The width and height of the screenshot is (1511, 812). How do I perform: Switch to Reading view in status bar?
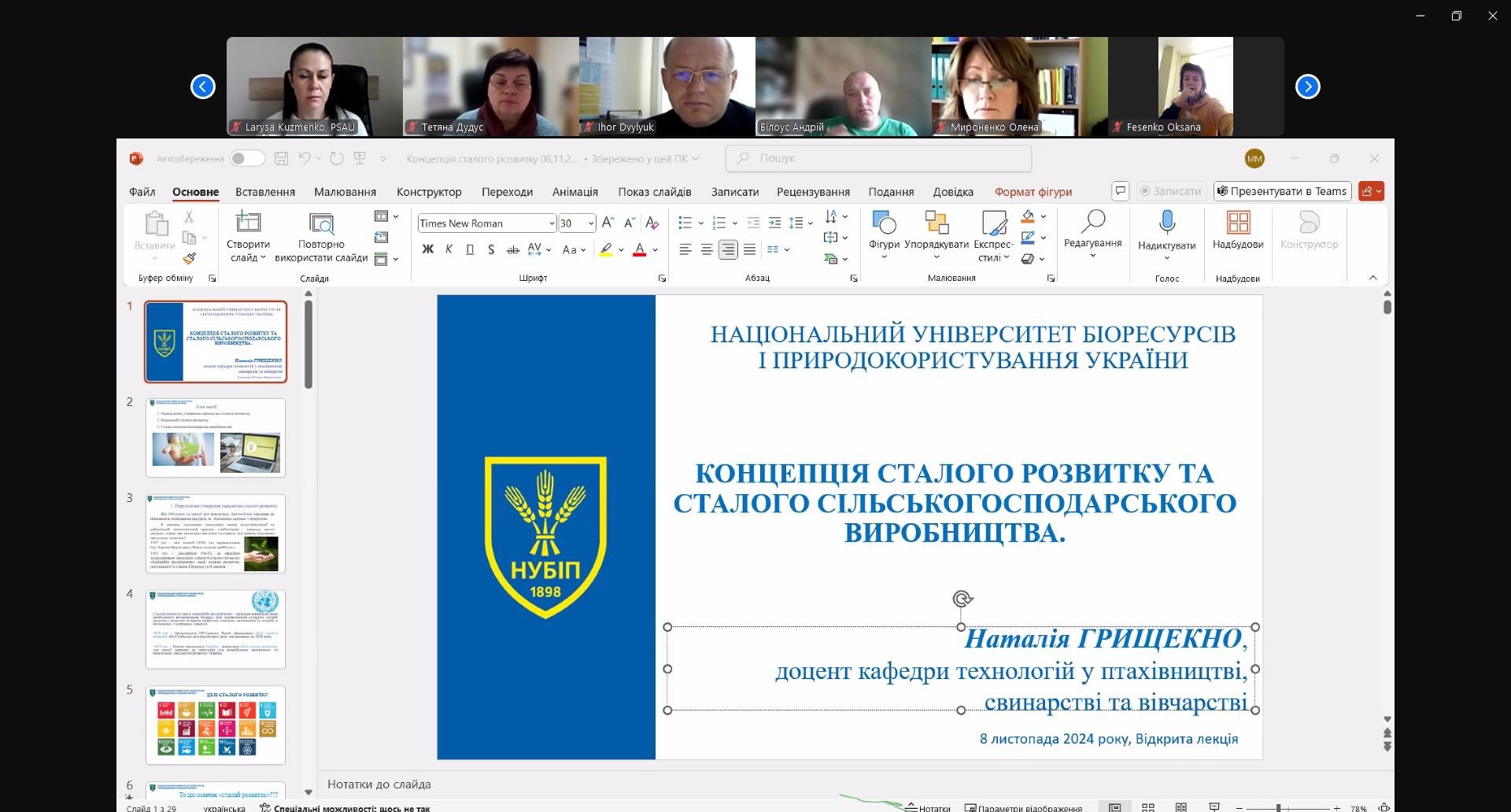(1181, 807)
